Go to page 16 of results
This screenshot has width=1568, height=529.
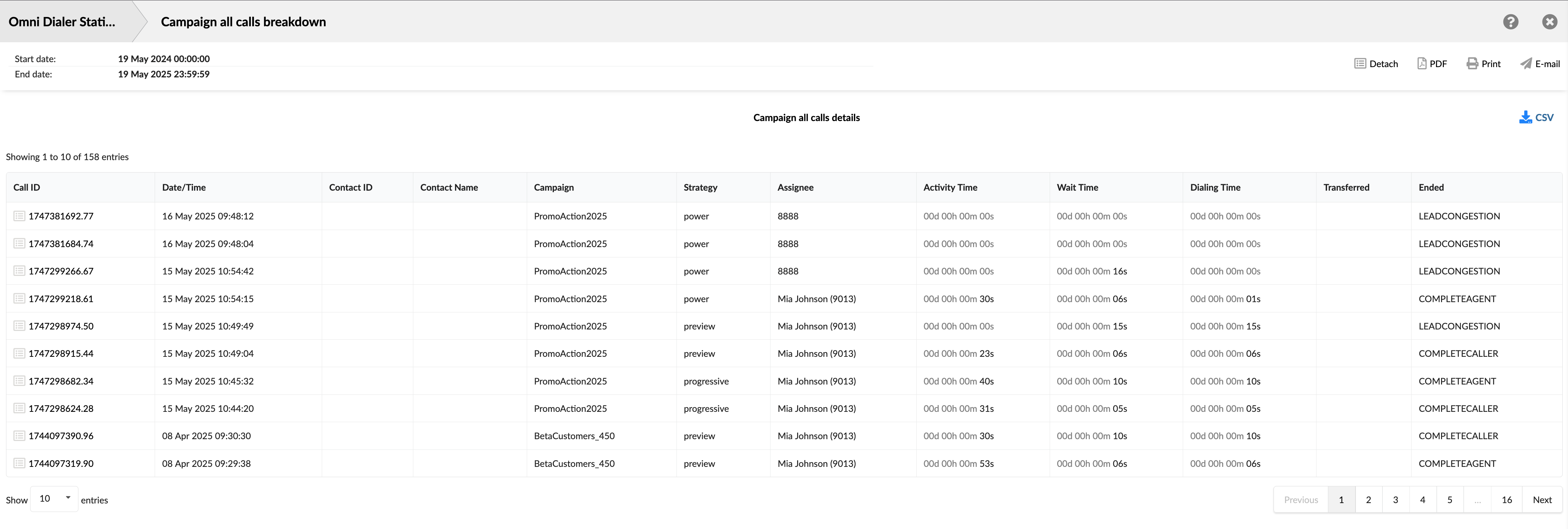tap(1507, 499)
